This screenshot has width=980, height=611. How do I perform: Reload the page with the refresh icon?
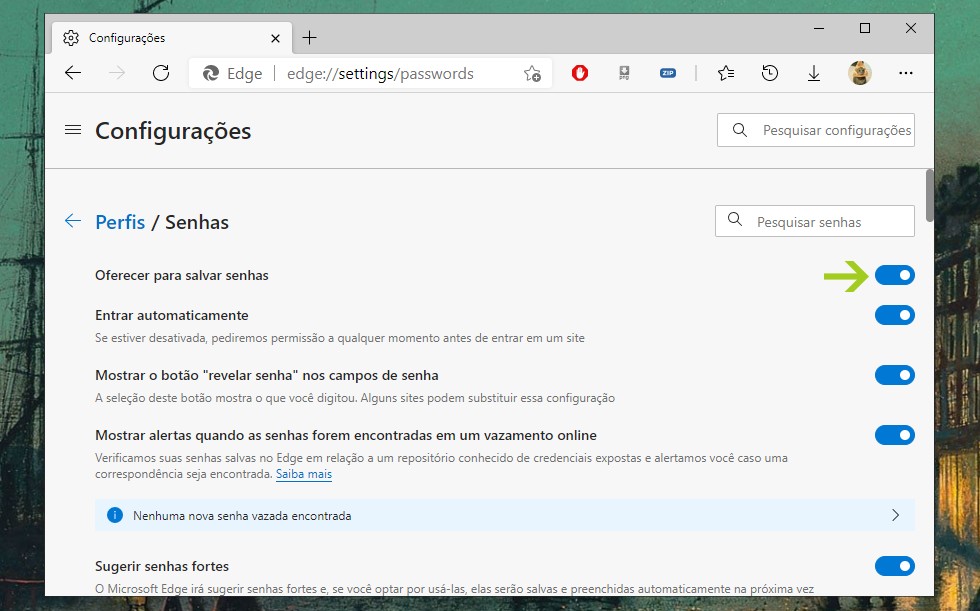tap(161, 73)
